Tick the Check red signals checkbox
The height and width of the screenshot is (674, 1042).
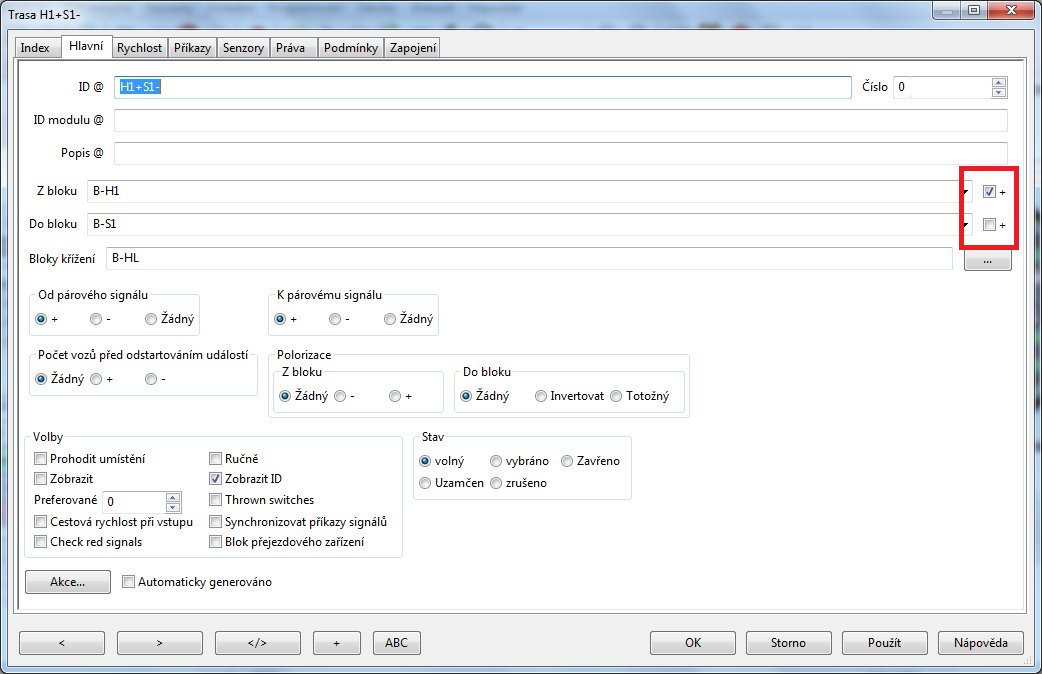click(x=41, y=542)
